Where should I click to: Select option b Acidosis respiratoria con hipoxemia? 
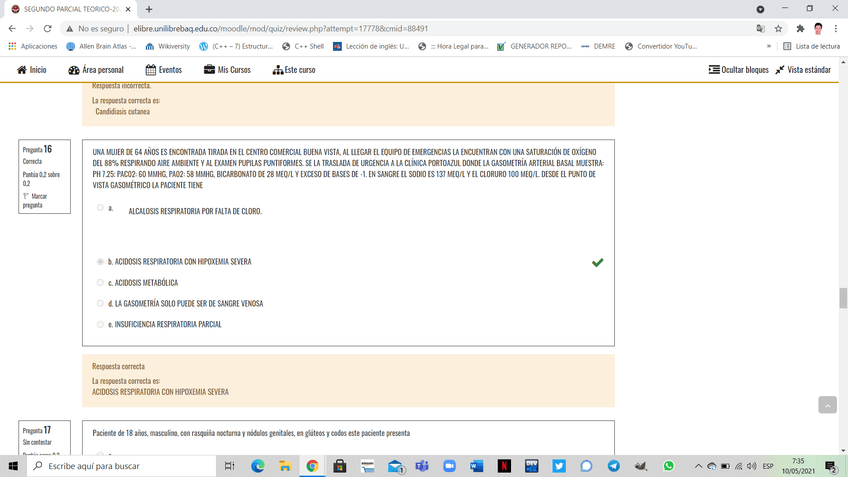click(x=100, y=262)
